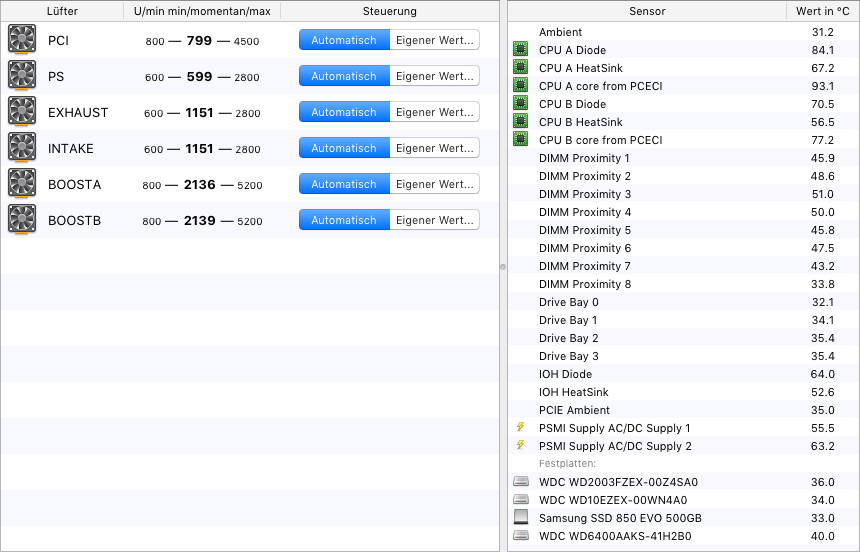This screenshot has width=860, height=552.
Task: Select the IOH HeatSink row
Action: (x=684, y=392)
